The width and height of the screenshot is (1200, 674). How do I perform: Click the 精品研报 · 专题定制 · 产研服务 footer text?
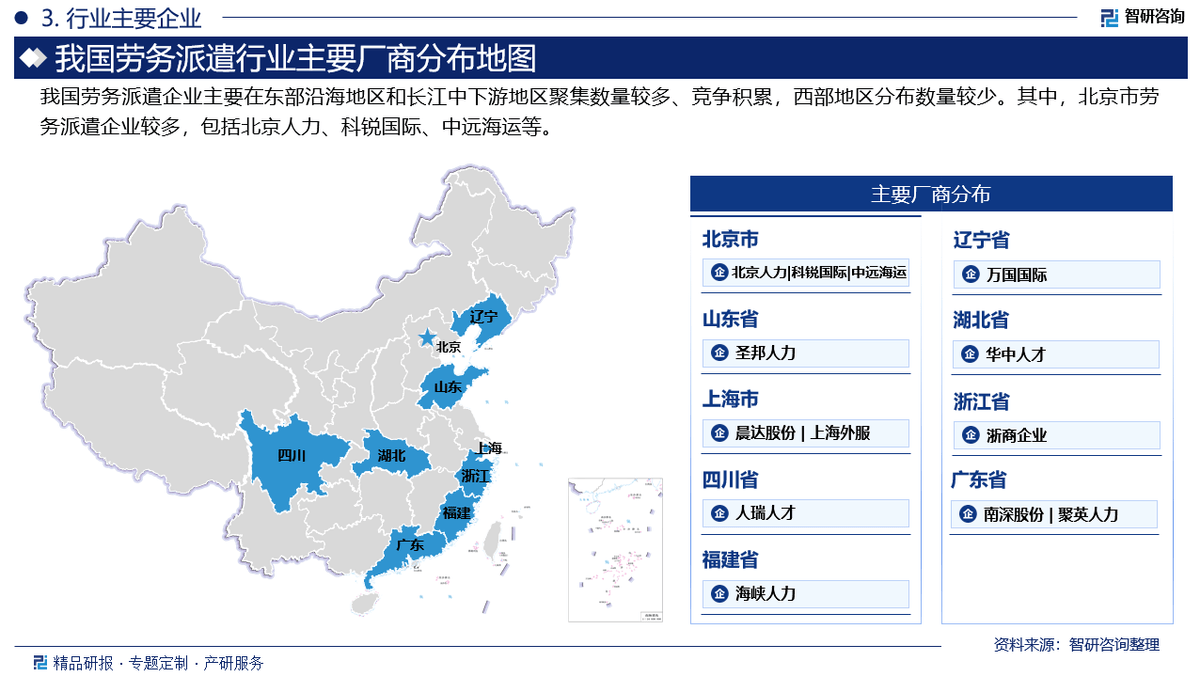[x=158, y=662]
